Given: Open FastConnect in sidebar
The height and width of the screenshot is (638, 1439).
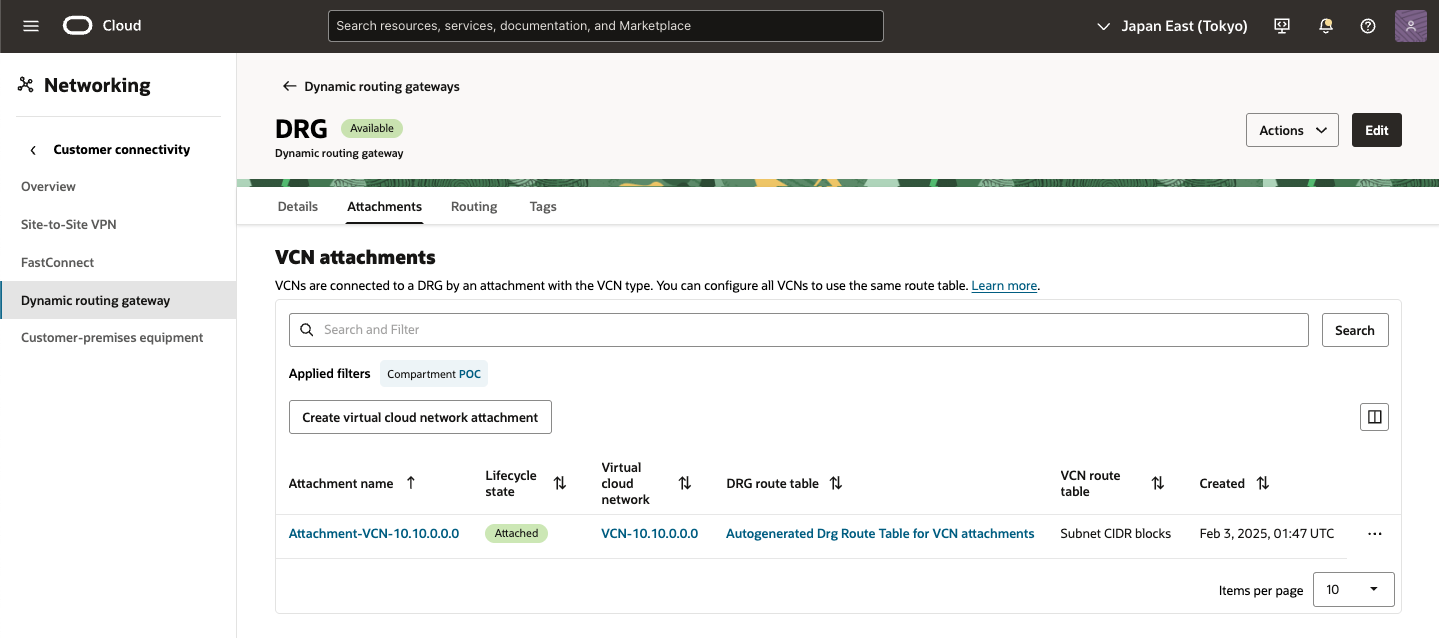Looking at the screenshot, I should point(58,263).
